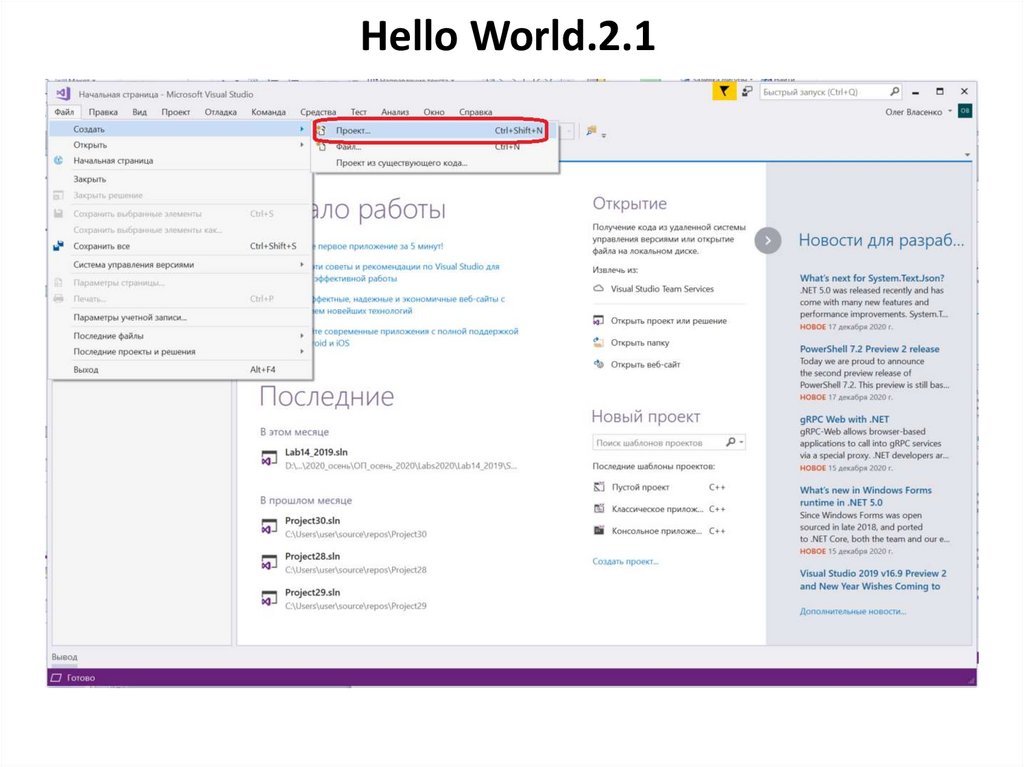Click the Visual Studio logo in title bar
Viewport: 1024px width, 767px height.
(63, 94)
